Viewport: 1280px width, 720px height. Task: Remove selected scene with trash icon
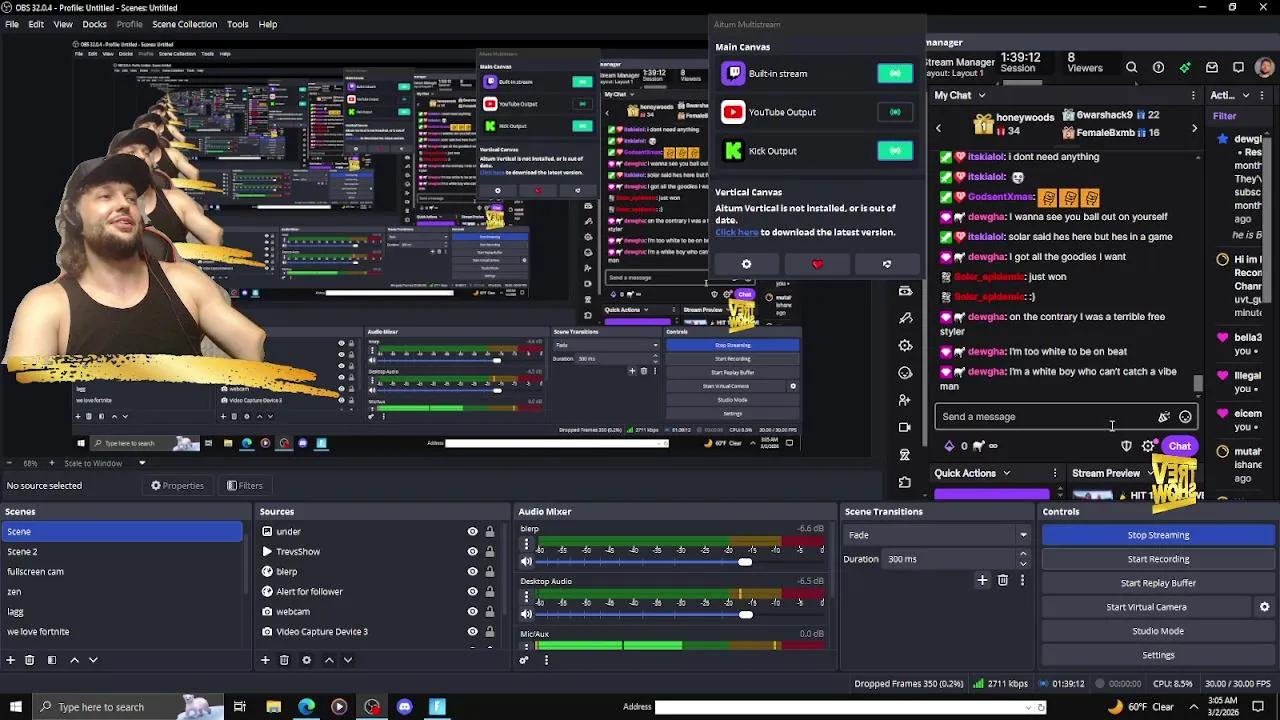[29, 660]
